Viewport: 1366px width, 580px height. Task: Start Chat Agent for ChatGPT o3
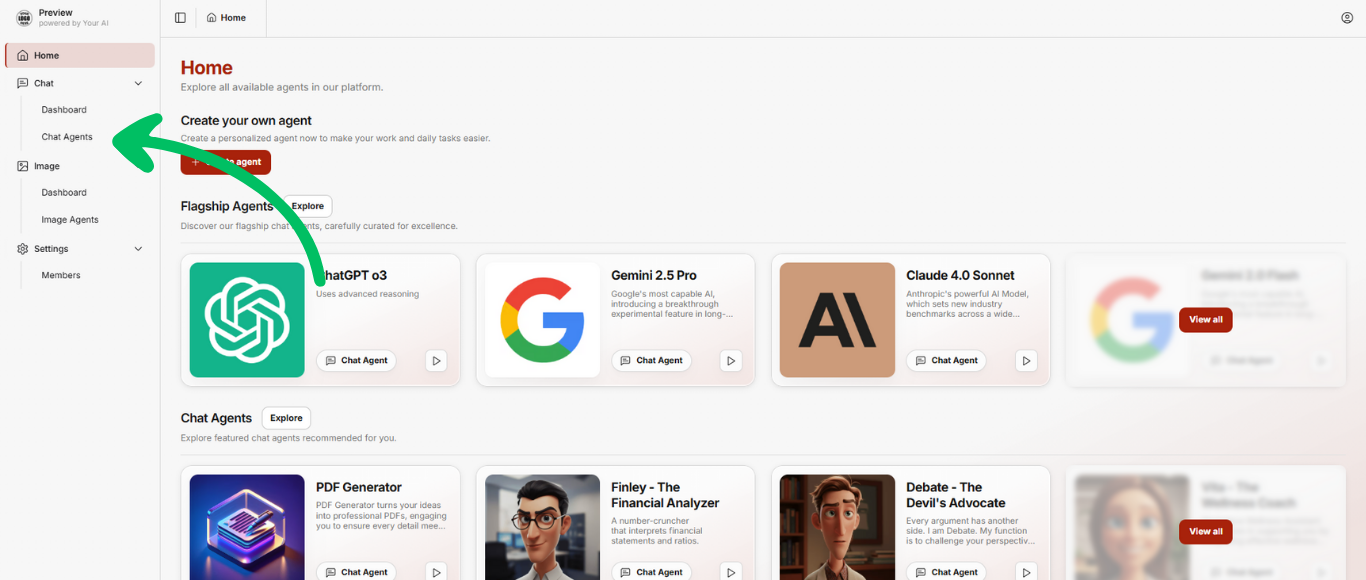tap(356, 360)
